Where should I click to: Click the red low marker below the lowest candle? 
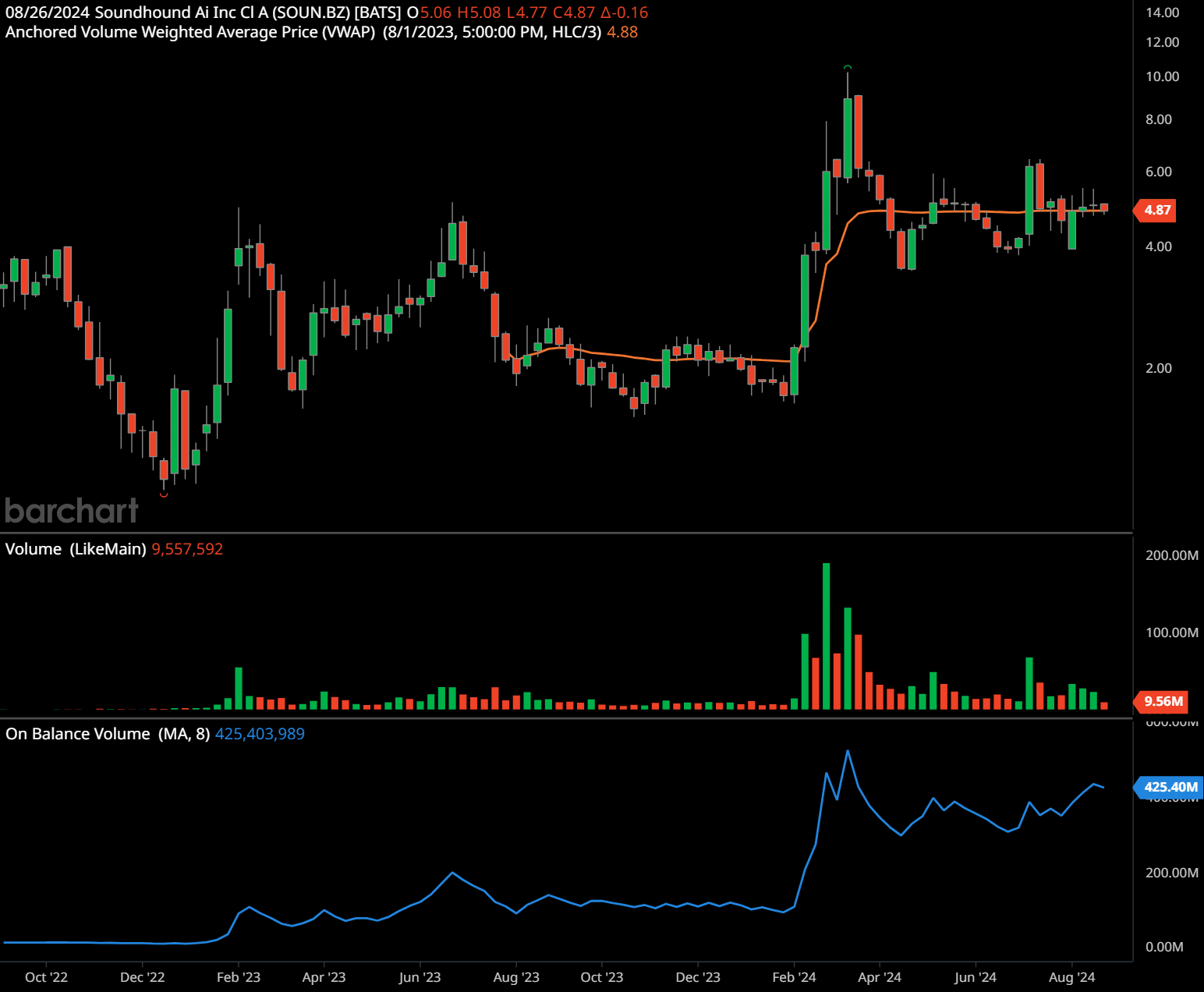164,494
